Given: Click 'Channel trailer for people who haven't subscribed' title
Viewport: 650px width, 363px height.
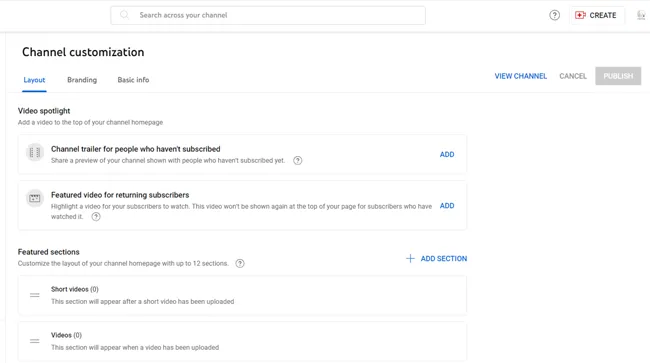Looking at the screenshot, I should [x=136, y=149].
